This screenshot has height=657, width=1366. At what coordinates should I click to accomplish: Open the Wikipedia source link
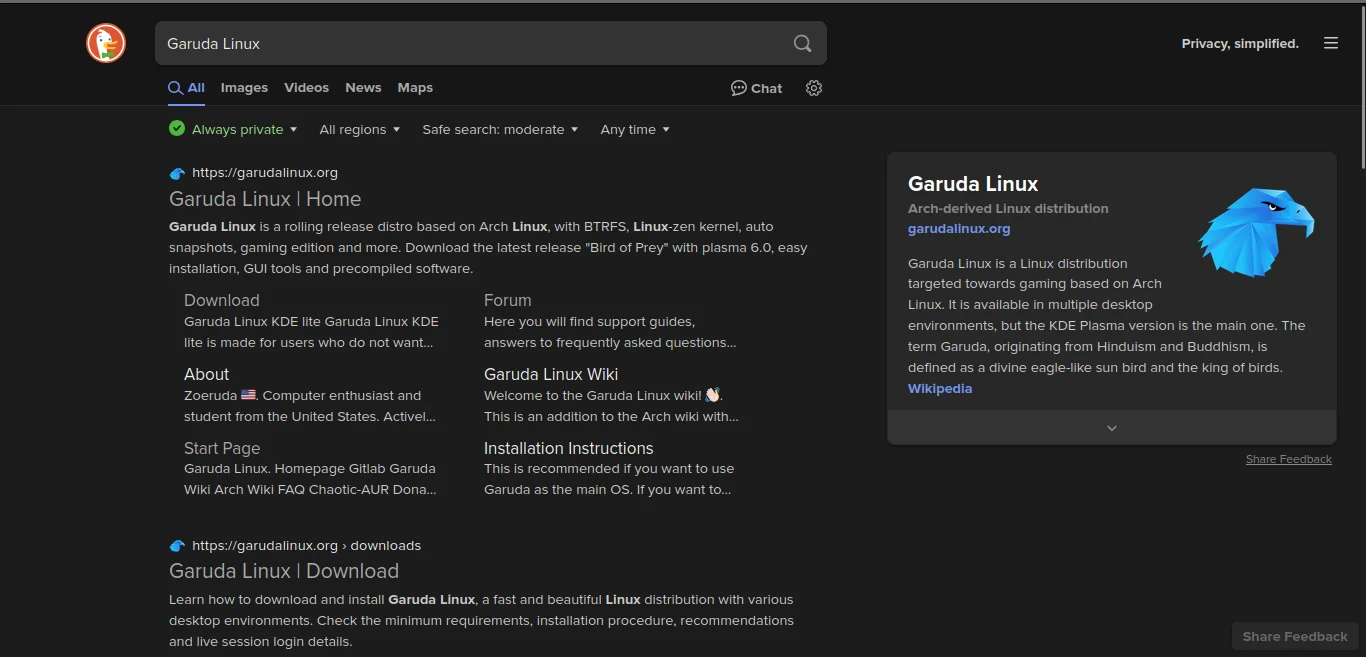[x=940, y=389]
